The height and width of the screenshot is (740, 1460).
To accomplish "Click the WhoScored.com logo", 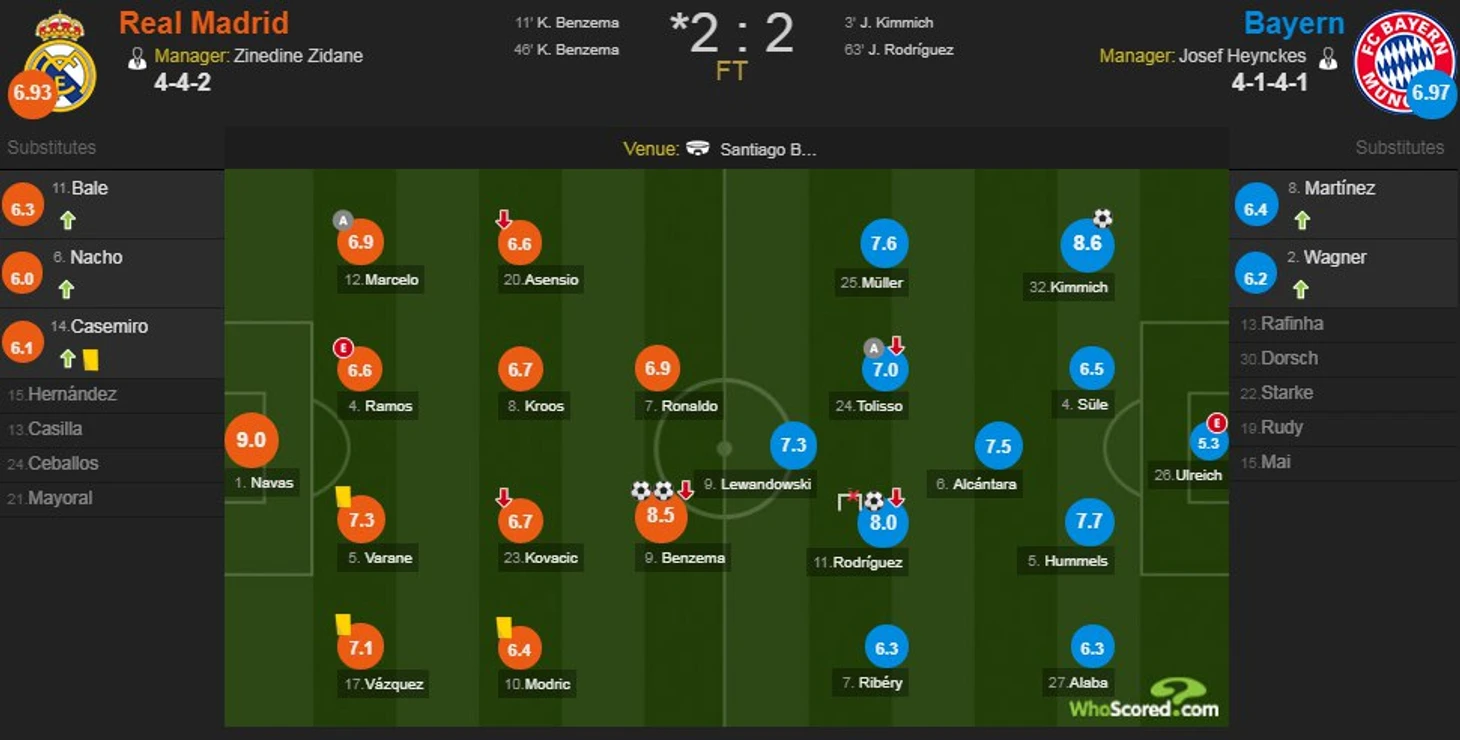I will point(1145,698).
